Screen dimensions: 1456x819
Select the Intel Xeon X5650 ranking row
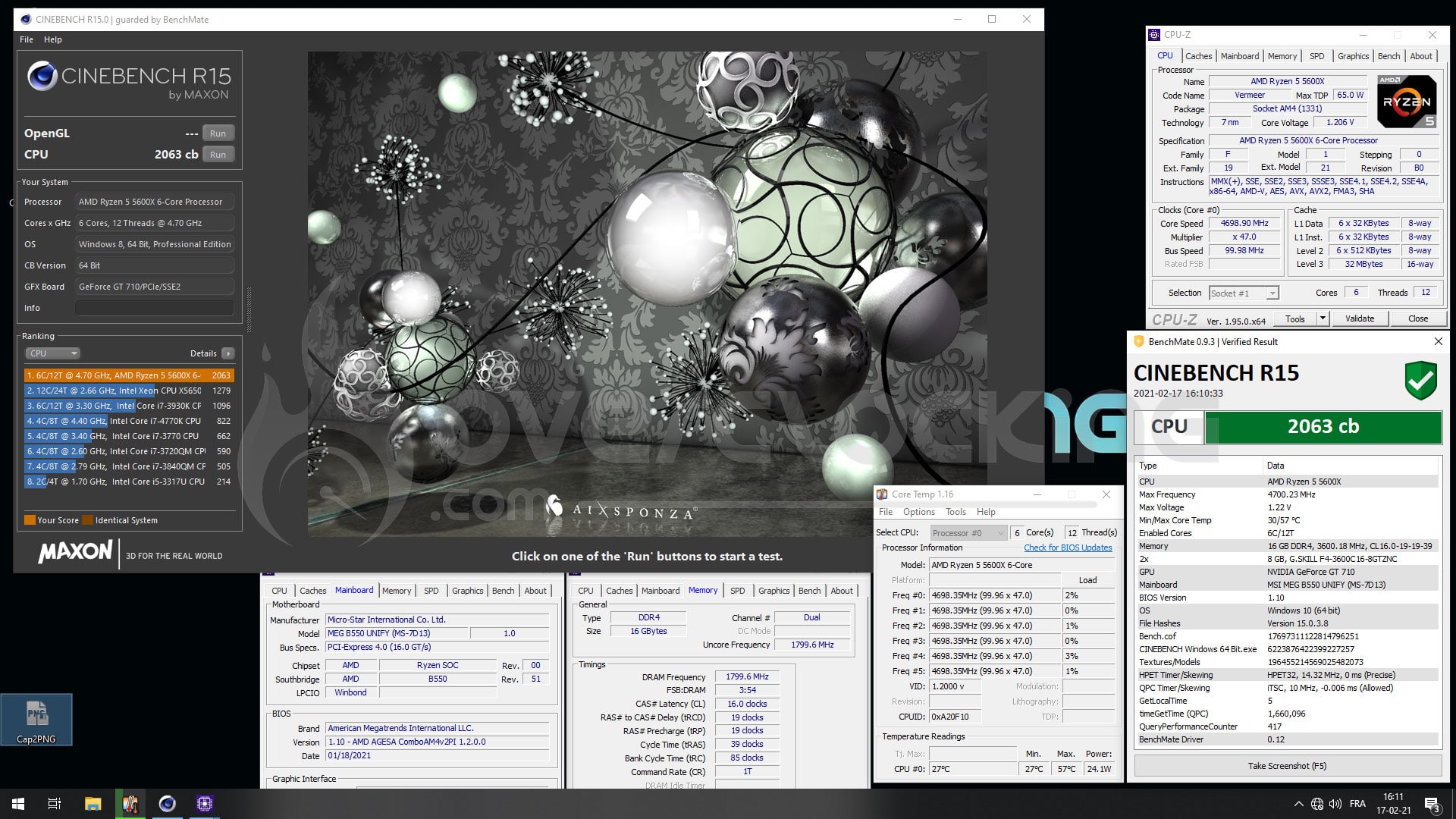[x=128, y=391]
